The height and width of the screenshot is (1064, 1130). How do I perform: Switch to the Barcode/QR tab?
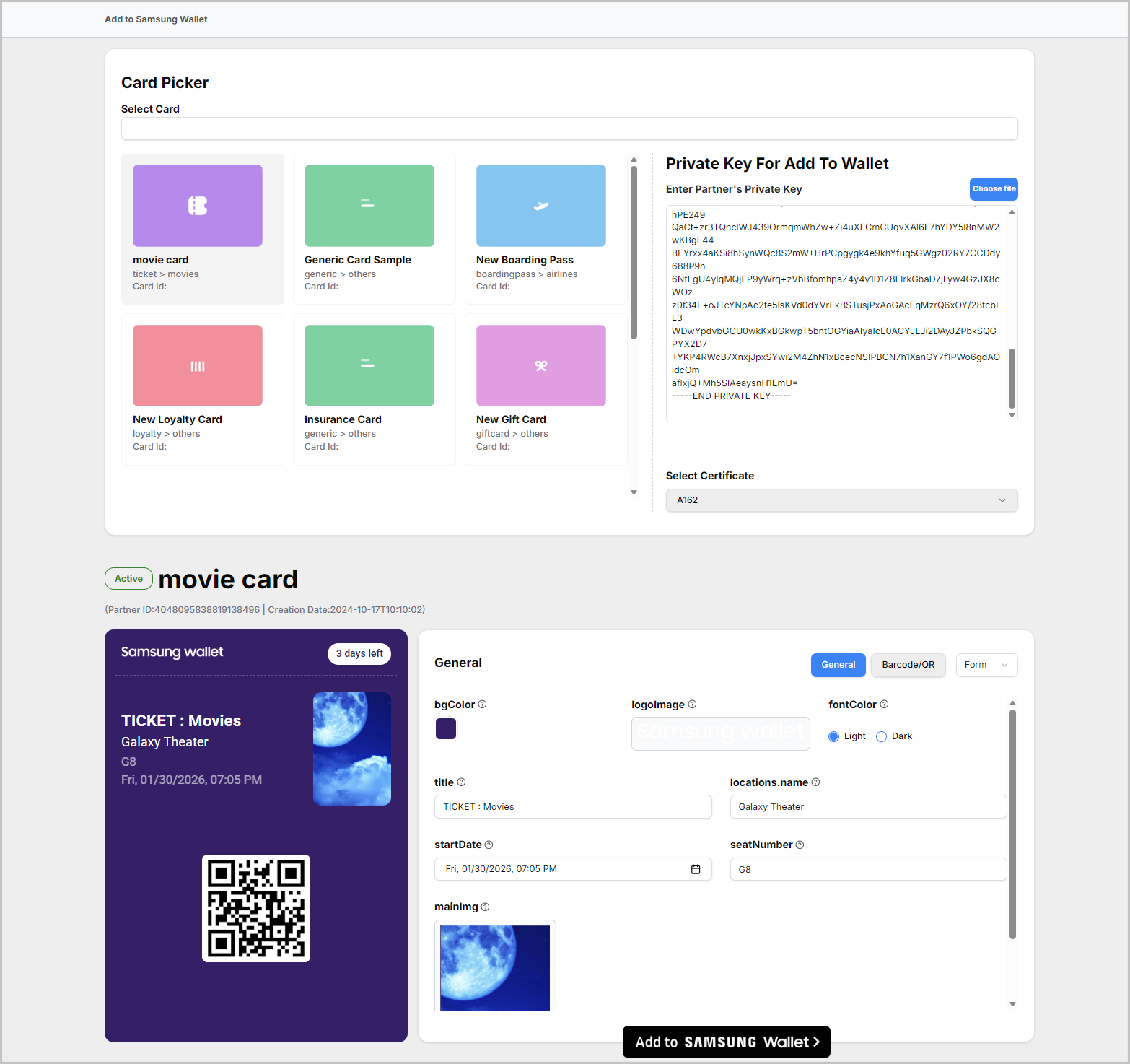[908, 665]
